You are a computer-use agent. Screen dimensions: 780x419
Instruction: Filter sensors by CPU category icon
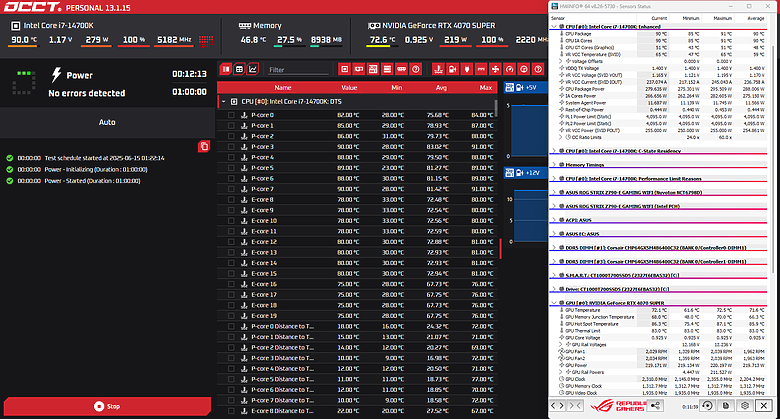coord(344,69)
